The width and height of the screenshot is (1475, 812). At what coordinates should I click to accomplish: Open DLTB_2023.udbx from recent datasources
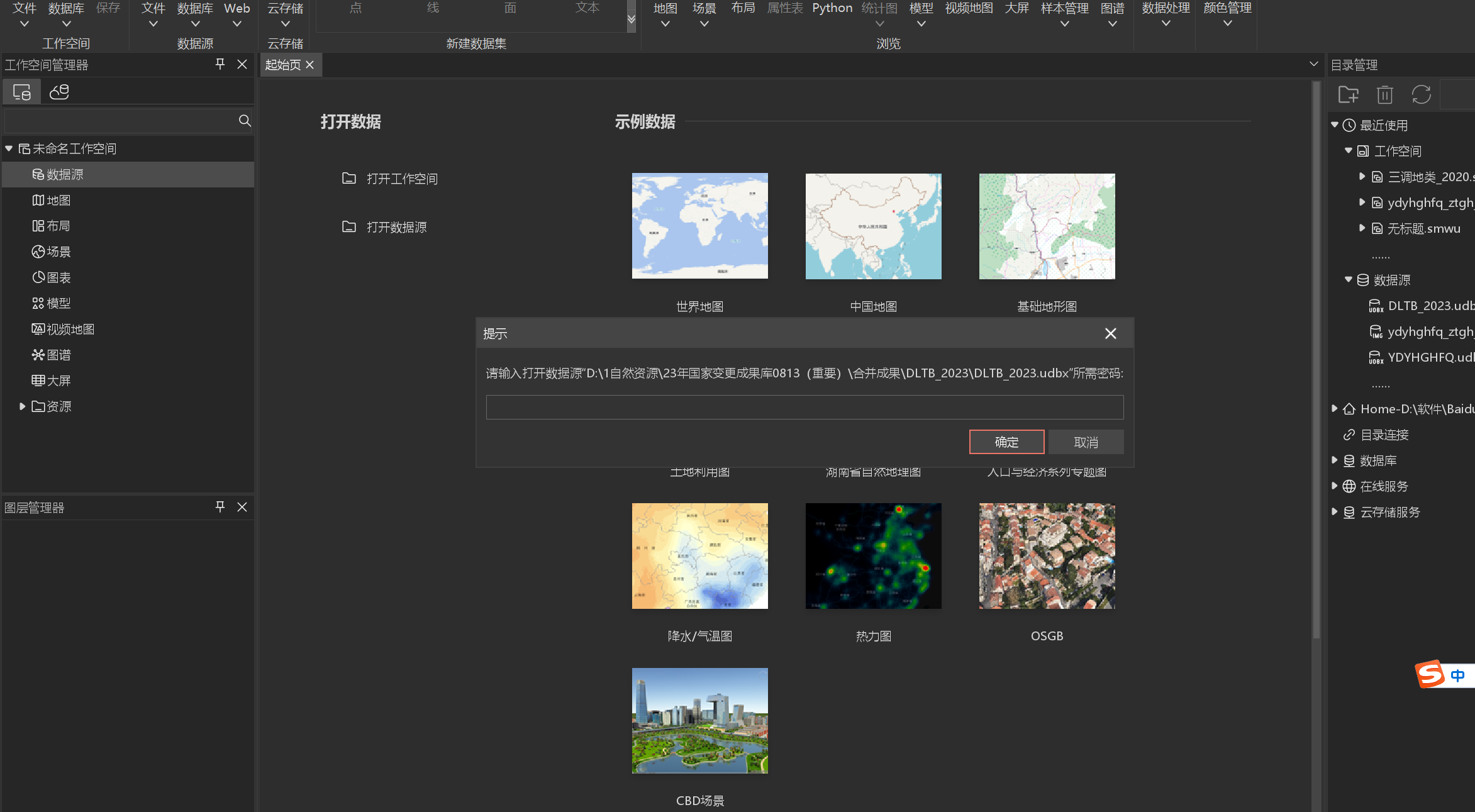1422,306
